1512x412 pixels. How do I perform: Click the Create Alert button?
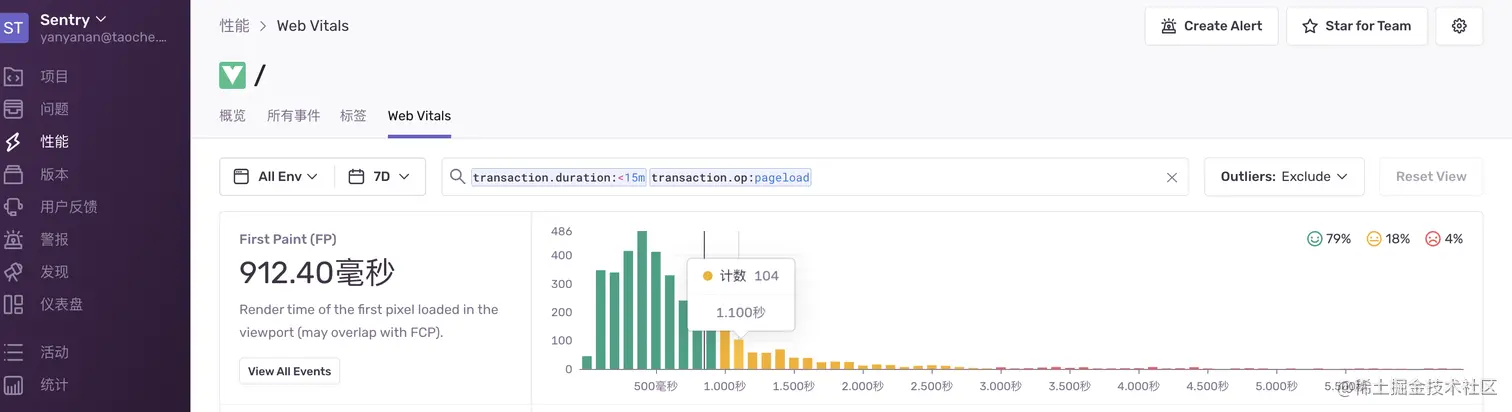tap(1211, 26)
